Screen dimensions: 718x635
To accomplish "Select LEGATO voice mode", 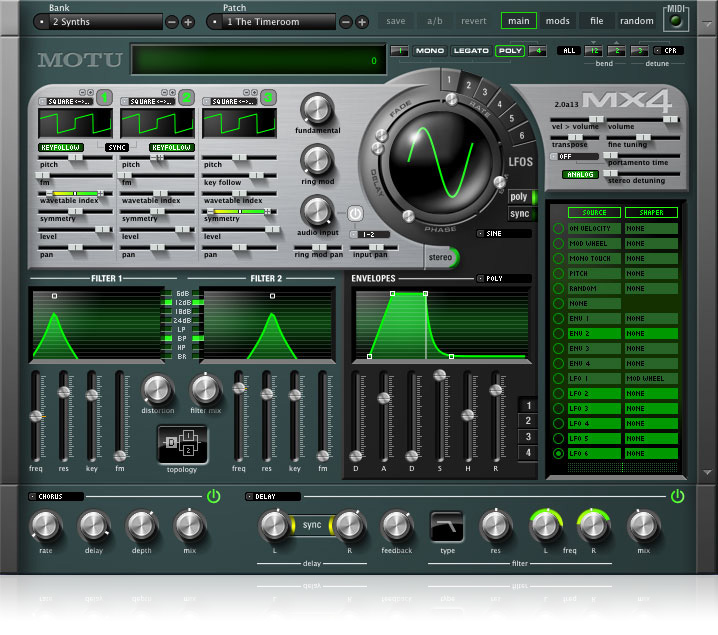I will pos(471,51).
